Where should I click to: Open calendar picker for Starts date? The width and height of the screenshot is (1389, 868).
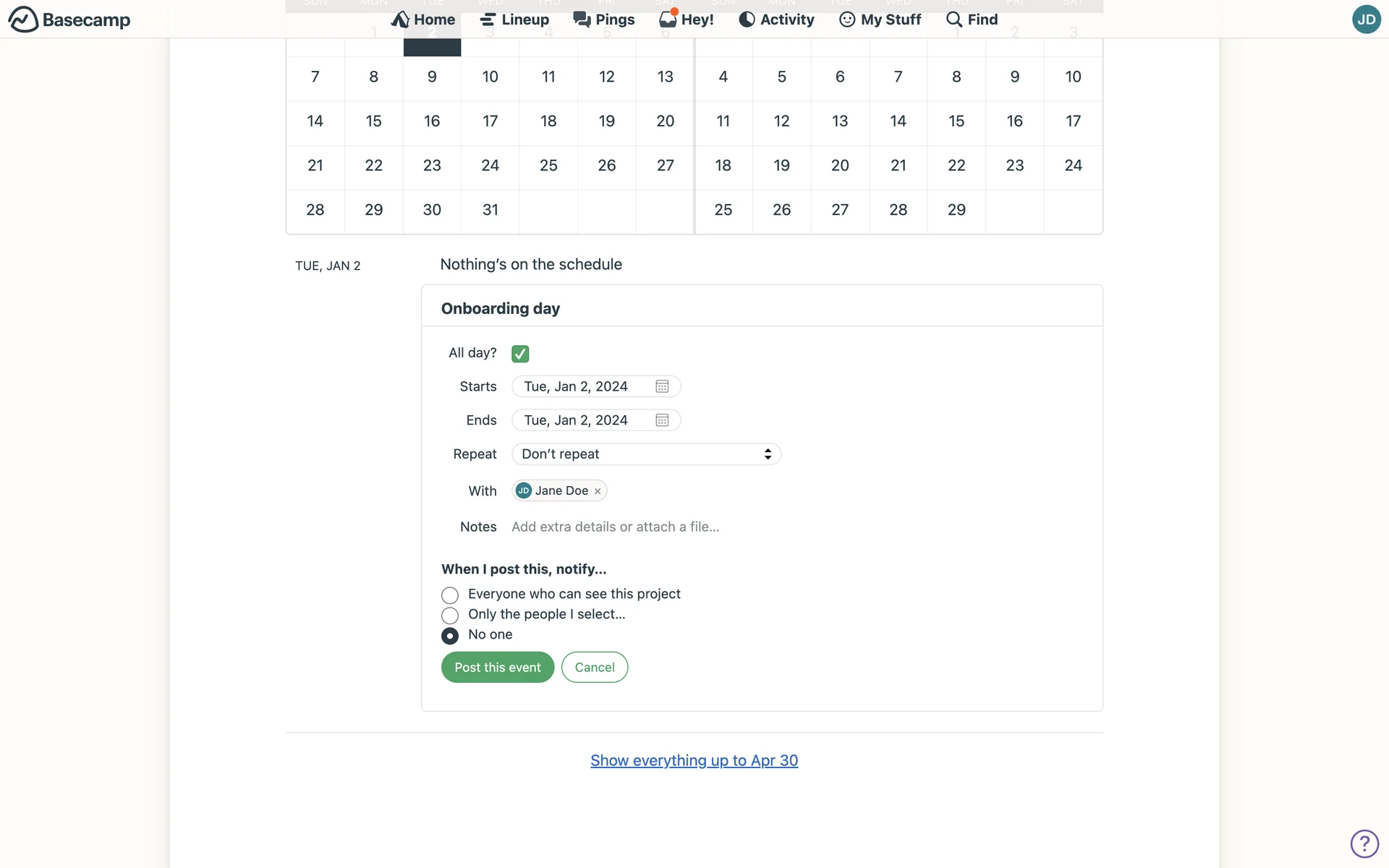click(661, 386)
